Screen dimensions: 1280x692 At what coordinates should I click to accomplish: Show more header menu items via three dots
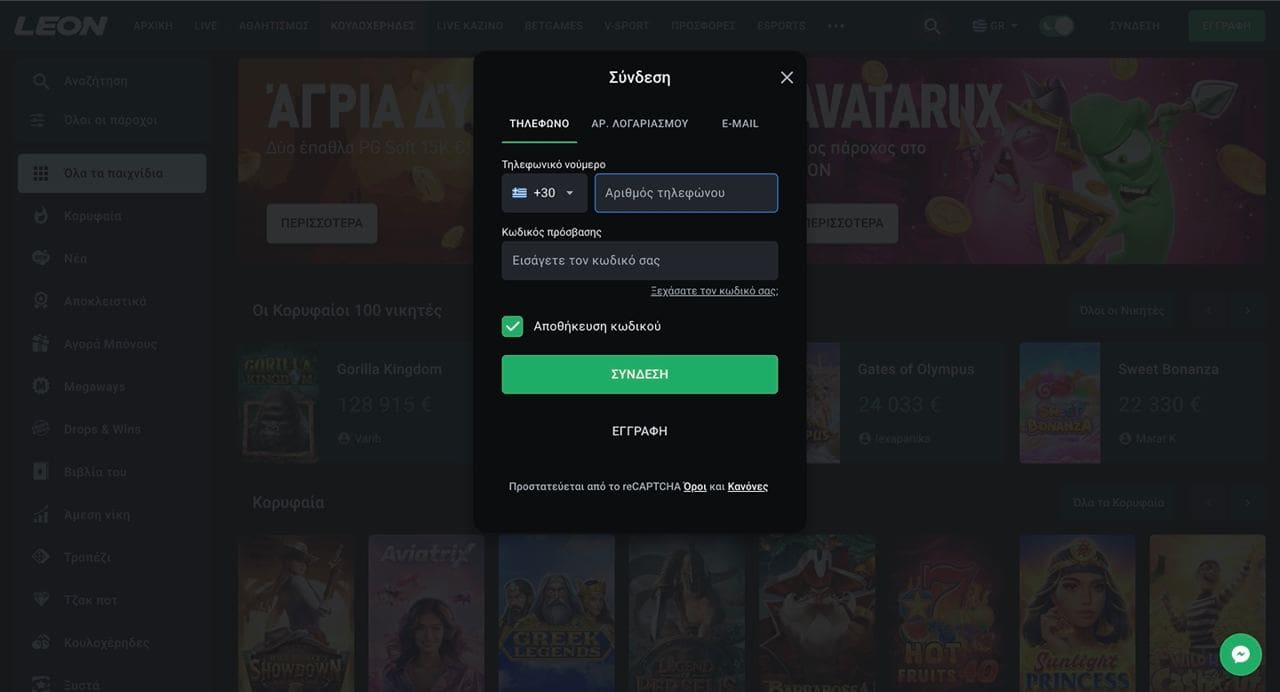tap(836, 26)
